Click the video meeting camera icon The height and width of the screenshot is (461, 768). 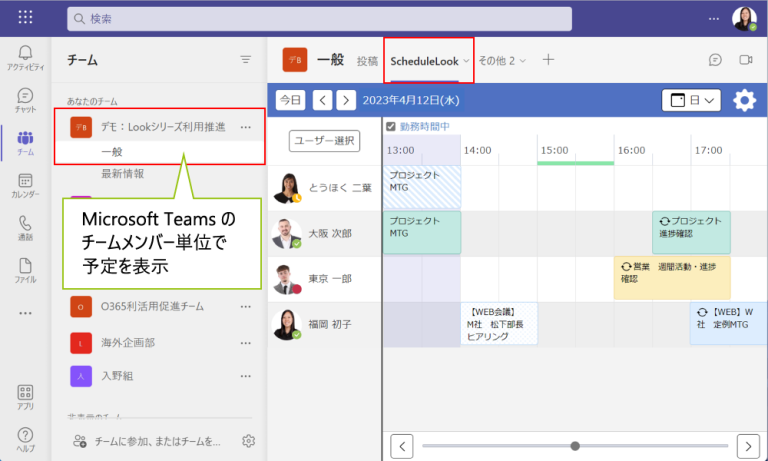pyautogui.click(x=745, y=60)
